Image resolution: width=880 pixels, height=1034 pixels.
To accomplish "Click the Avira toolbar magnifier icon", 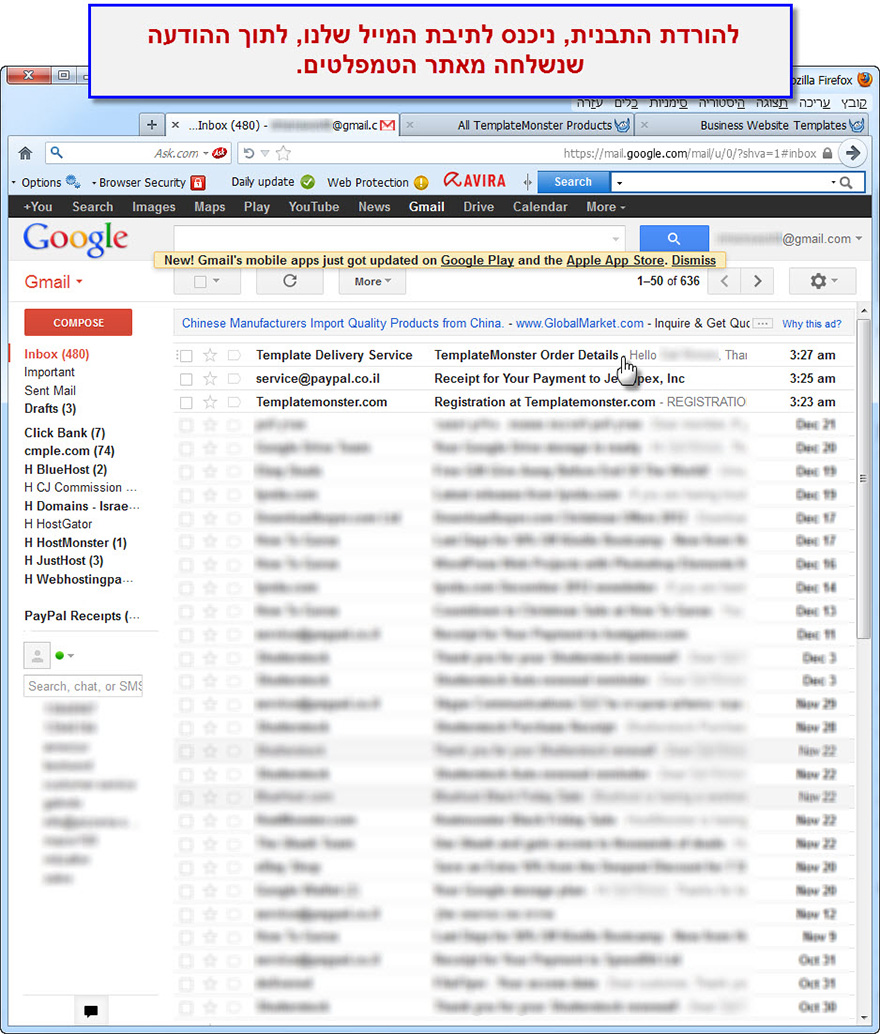I will coord(846,182).
